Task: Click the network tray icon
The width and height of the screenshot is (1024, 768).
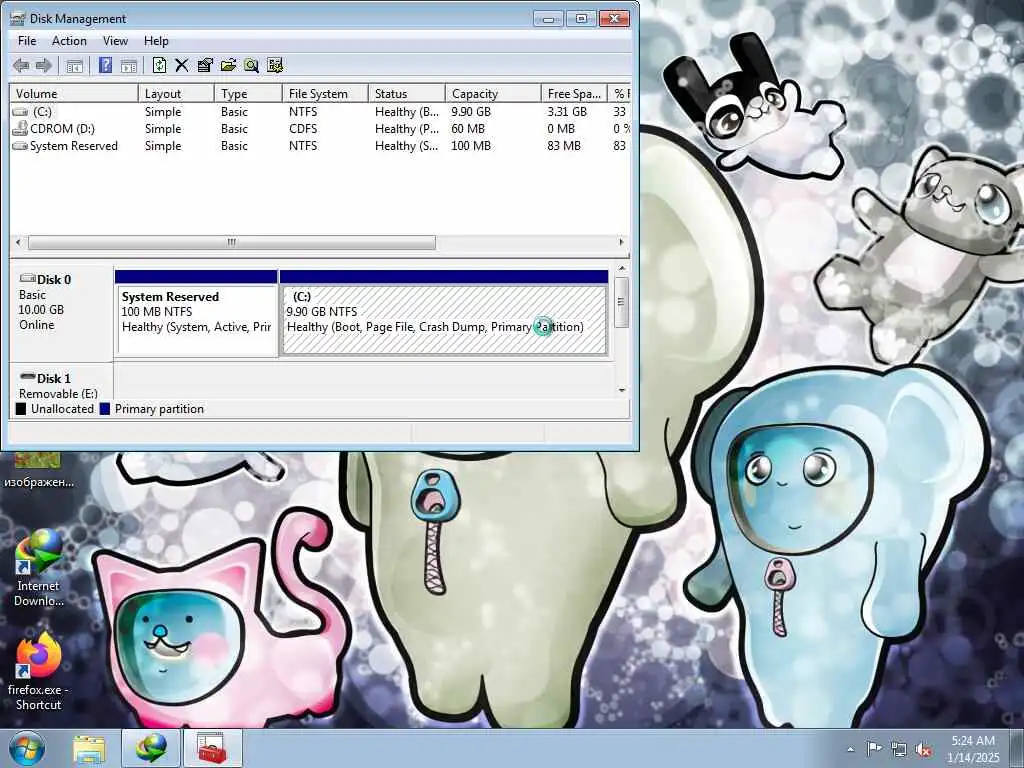Action: click(x=899, y=750)
